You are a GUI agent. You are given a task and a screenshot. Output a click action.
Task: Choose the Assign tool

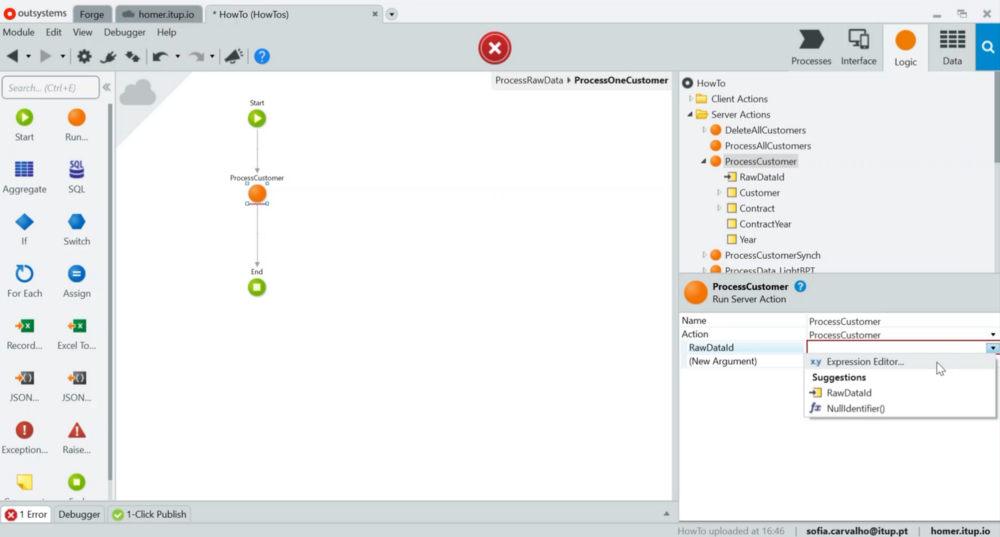coord(77,281)
